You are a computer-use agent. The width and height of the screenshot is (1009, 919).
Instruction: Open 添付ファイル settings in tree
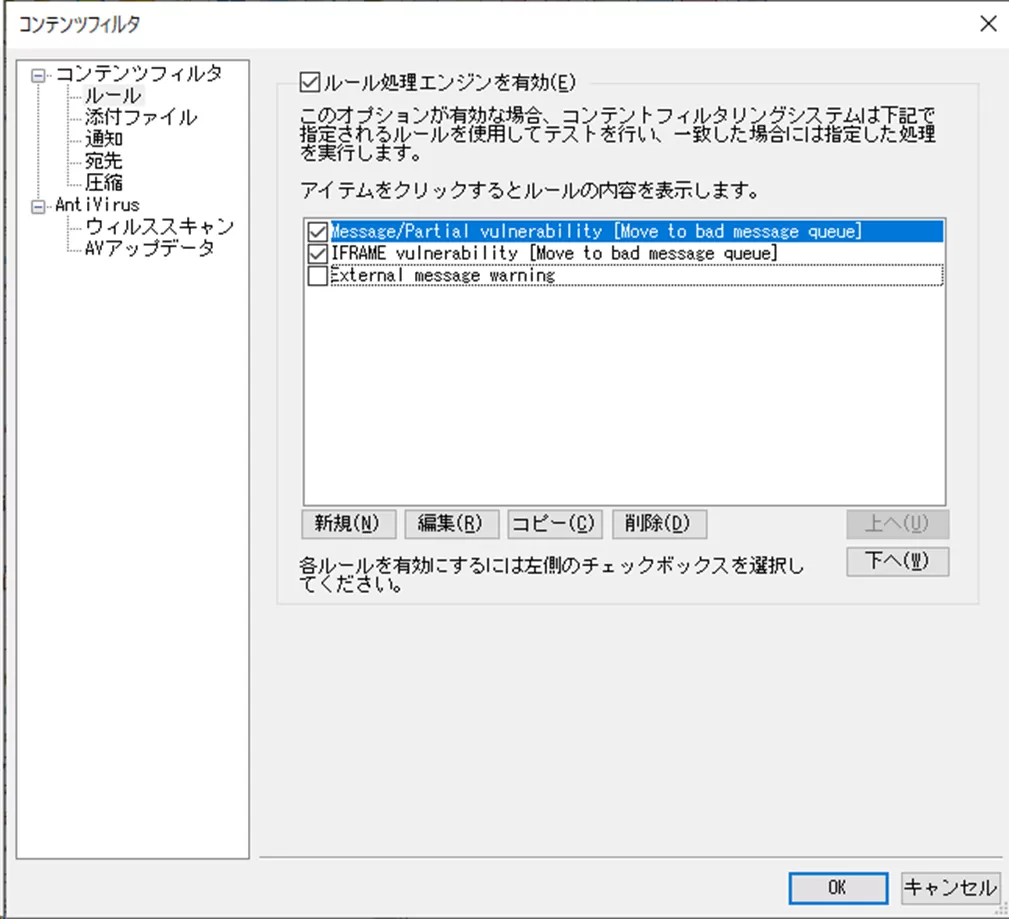pyautogui.click(x=140, y=118)
